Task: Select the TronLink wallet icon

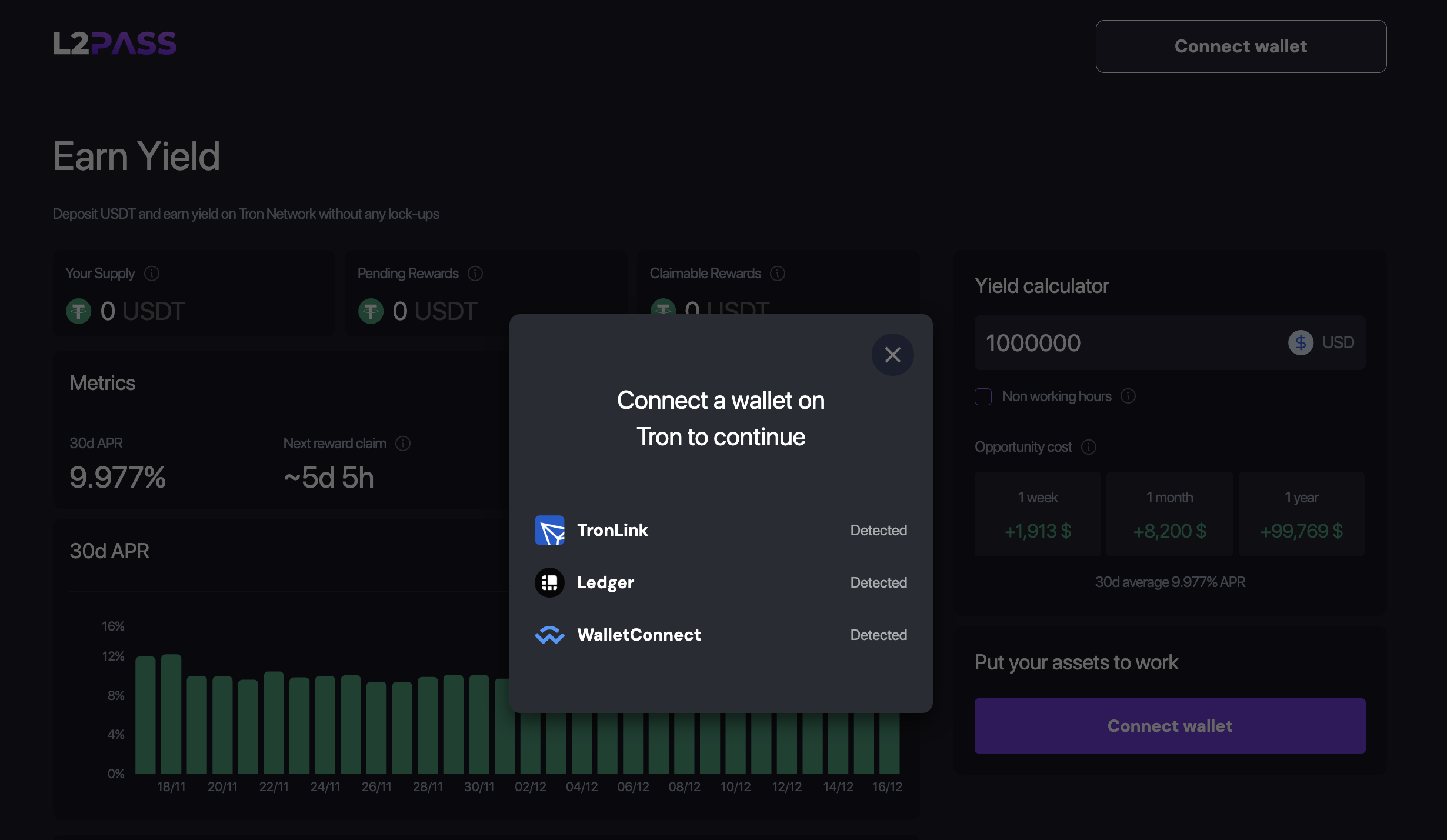Action: coord(549,529)
